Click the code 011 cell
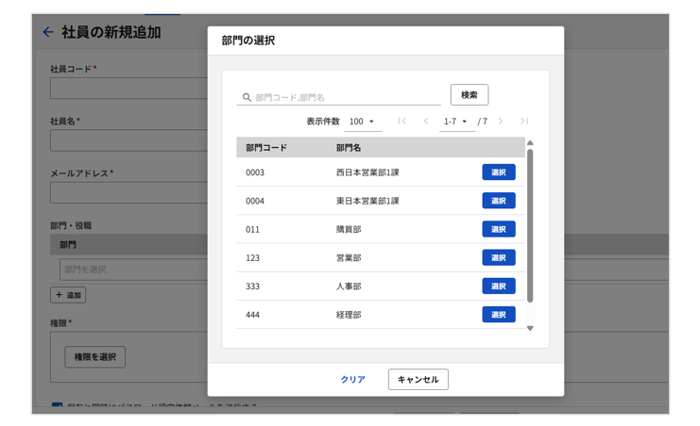 (x=252, y=230)
